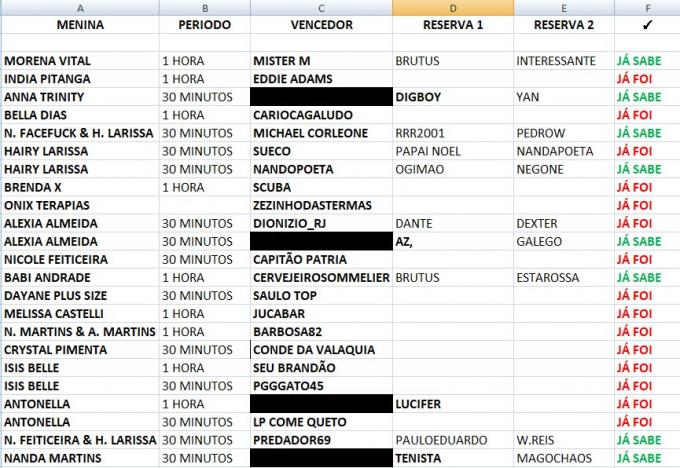Image resolution: width=680 pixels, height=468 pixels.
Task: Click the MENINA header cell
Action: coord(80,25)
